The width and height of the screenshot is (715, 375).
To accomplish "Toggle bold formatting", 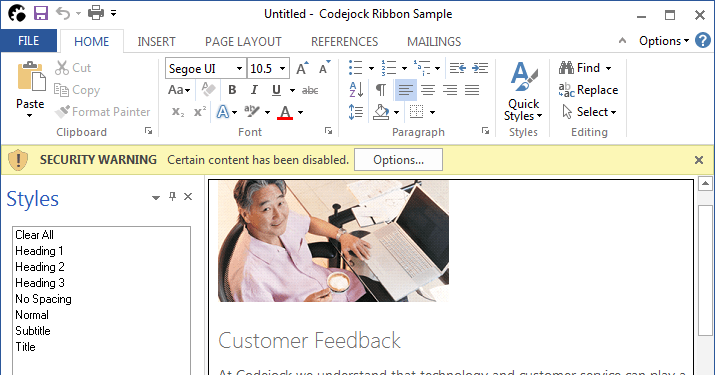I will [x=232, y=90].
